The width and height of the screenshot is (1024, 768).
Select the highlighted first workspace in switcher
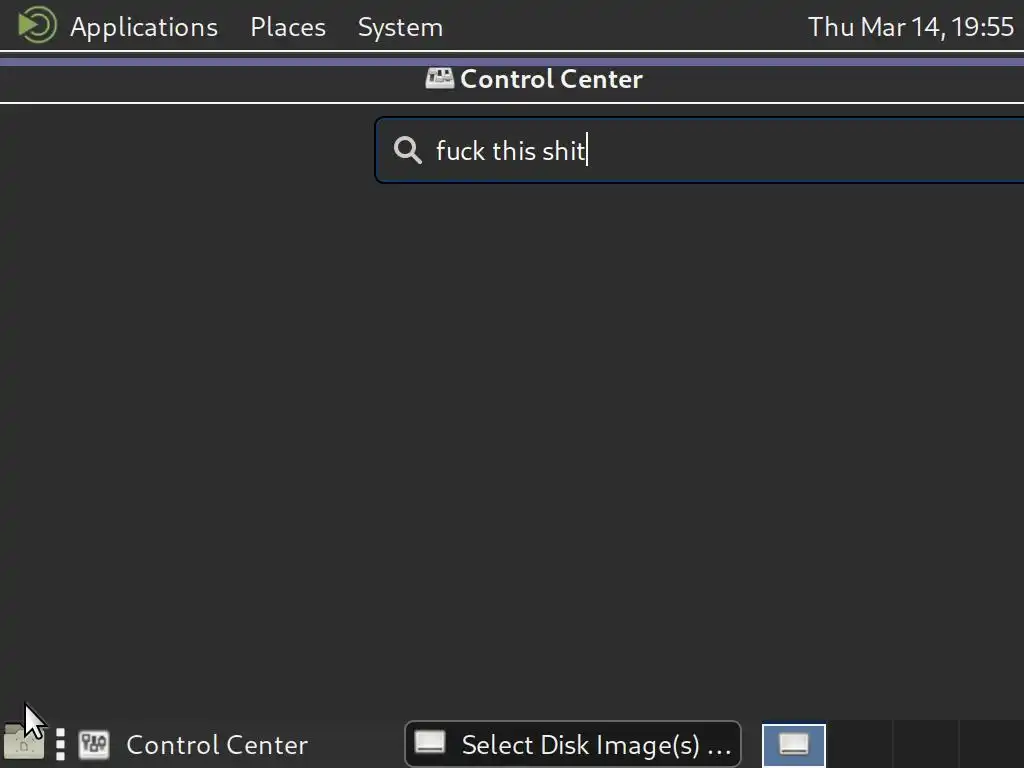(x=793, y=745)
